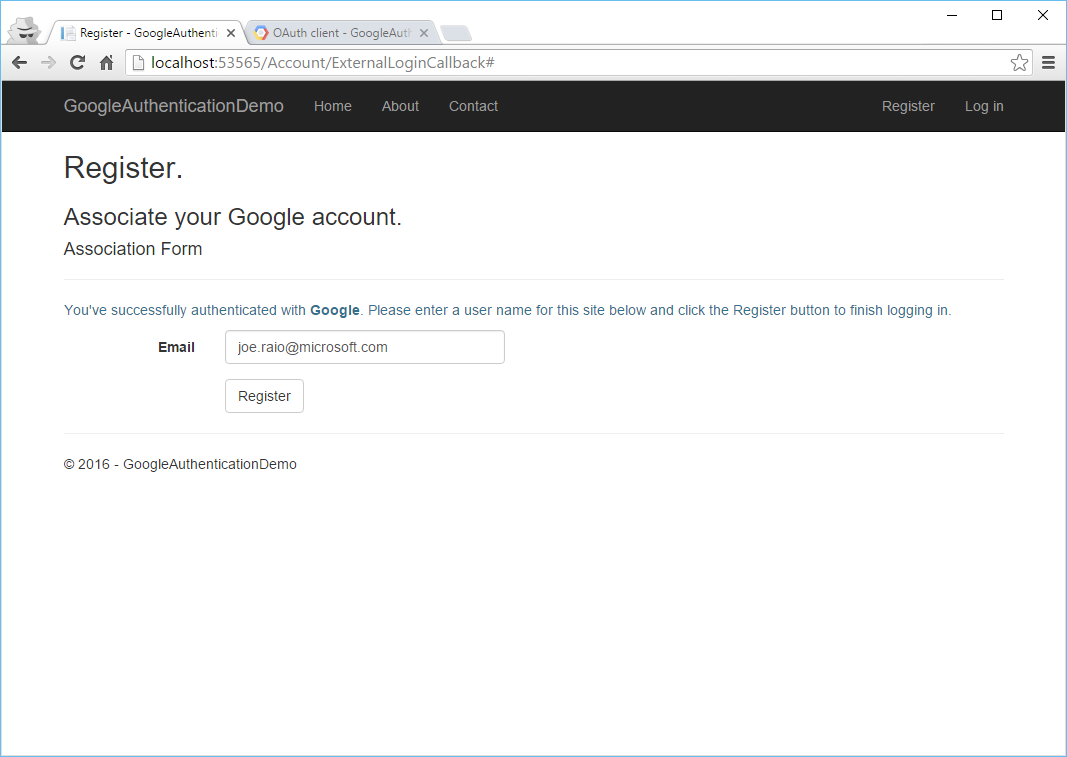This screenshot has width=1067, height=757.
Task: Minimize the Chrome window
Action: click(952, 15)
